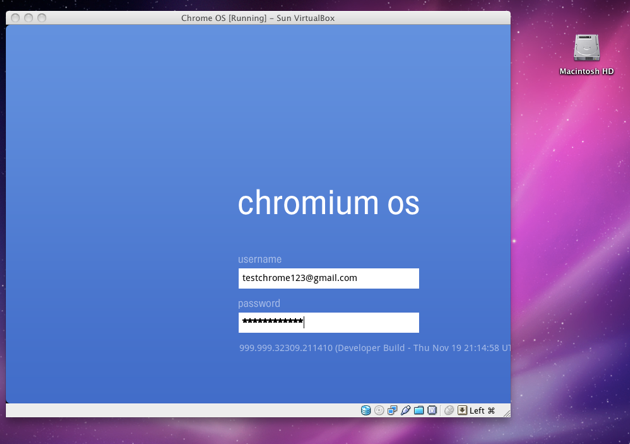630x444 pixels.
Task: Minimize the VirtualBox window using the middle title button
Action: [29, 18]
